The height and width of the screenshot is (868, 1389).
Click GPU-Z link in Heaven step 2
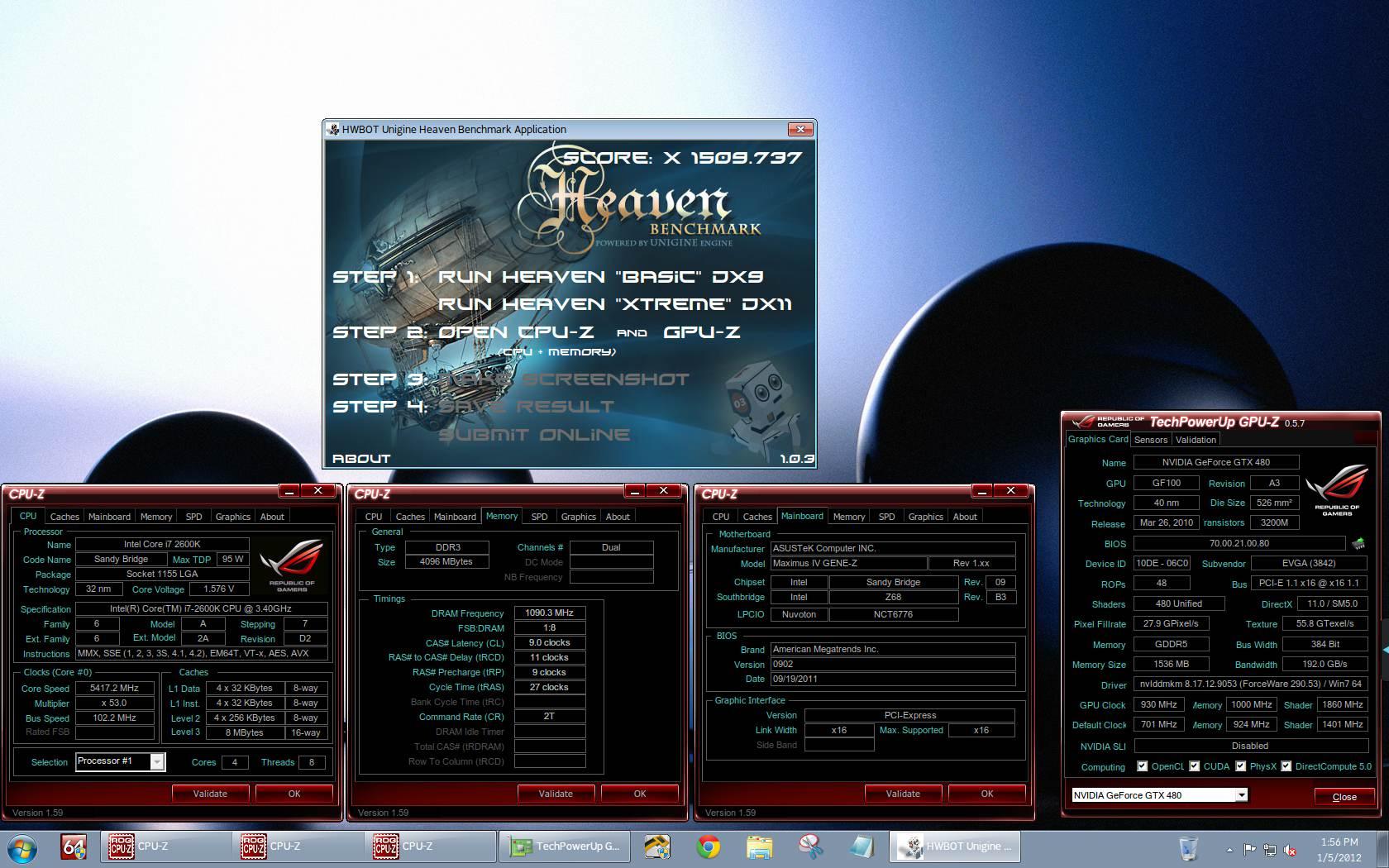point(701,332)
